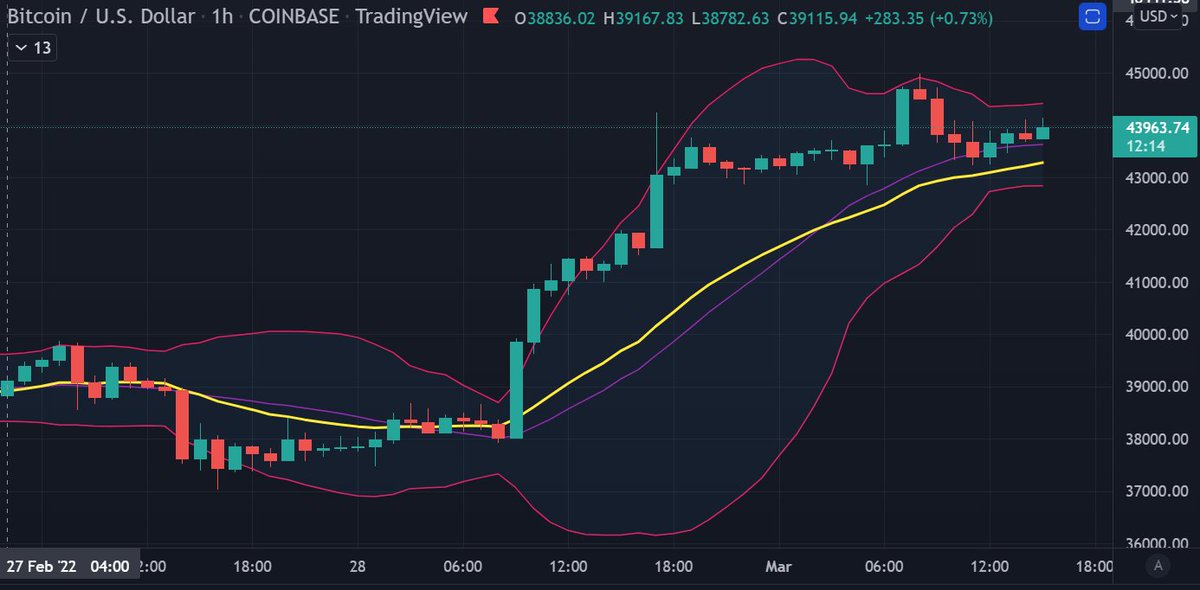Click the 40000.00 price axis label
Viewport: 1200px width, 590px height.
pos(1156,335)
